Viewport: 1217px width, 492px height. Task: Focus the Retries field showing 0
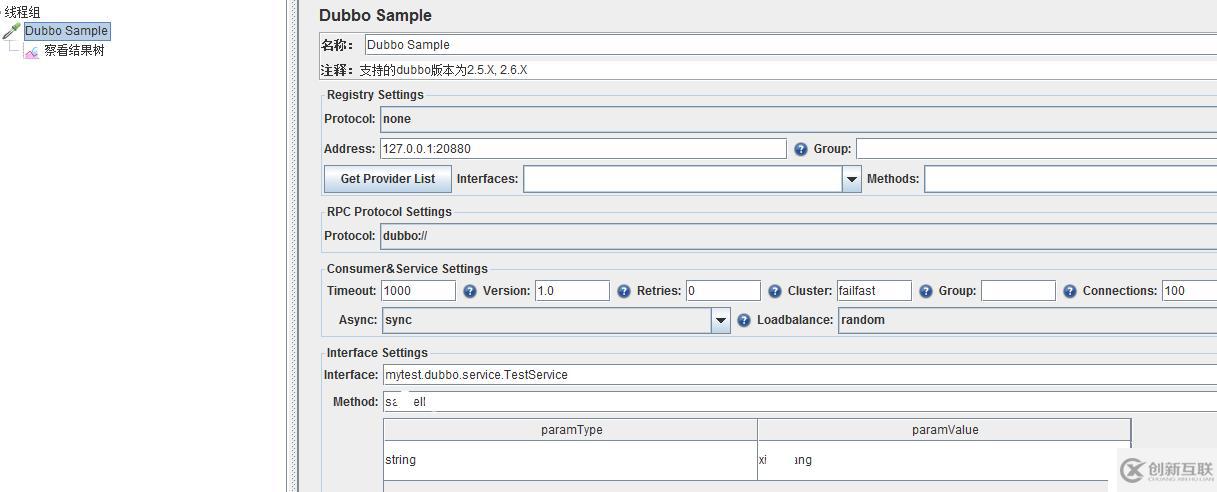723,291
